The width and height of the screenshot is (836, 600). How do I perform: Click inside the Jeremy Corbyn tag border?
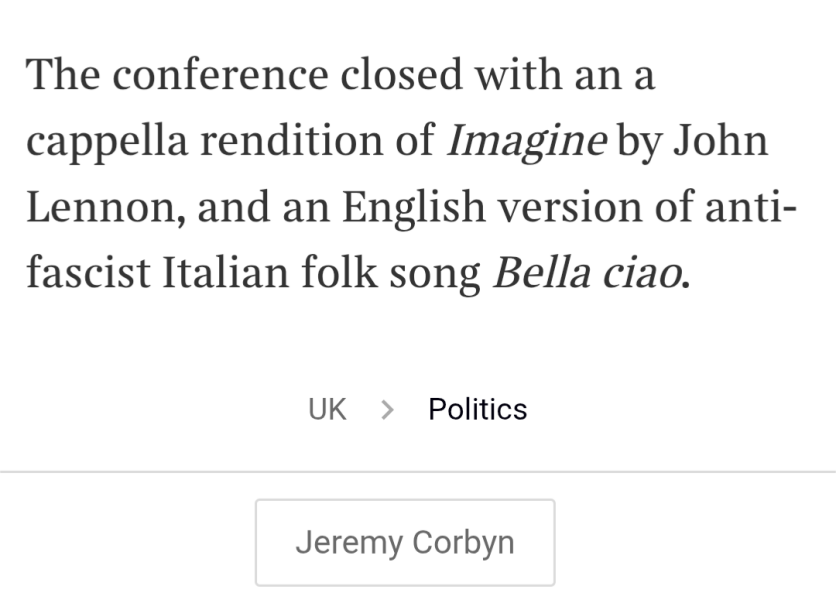405,541
